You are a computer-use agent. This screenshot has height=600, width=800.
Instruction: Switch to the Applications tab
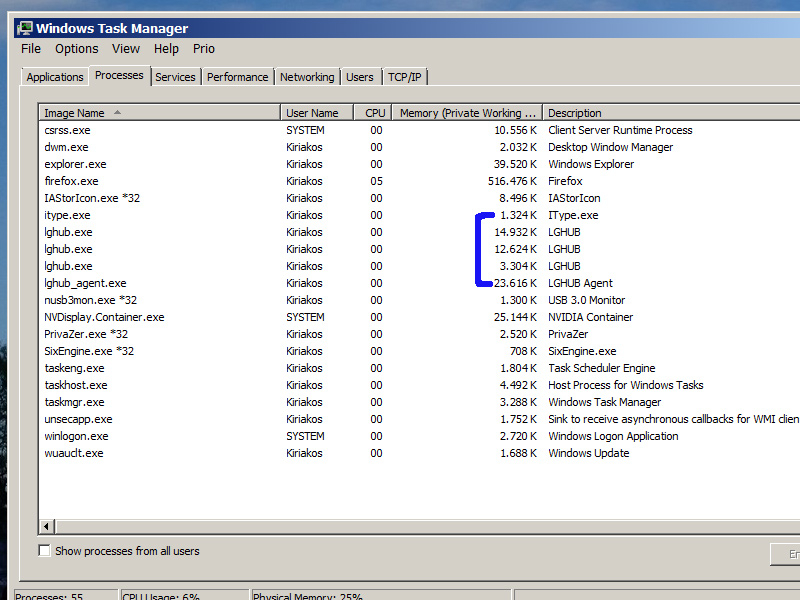click(x=55, y=77)
